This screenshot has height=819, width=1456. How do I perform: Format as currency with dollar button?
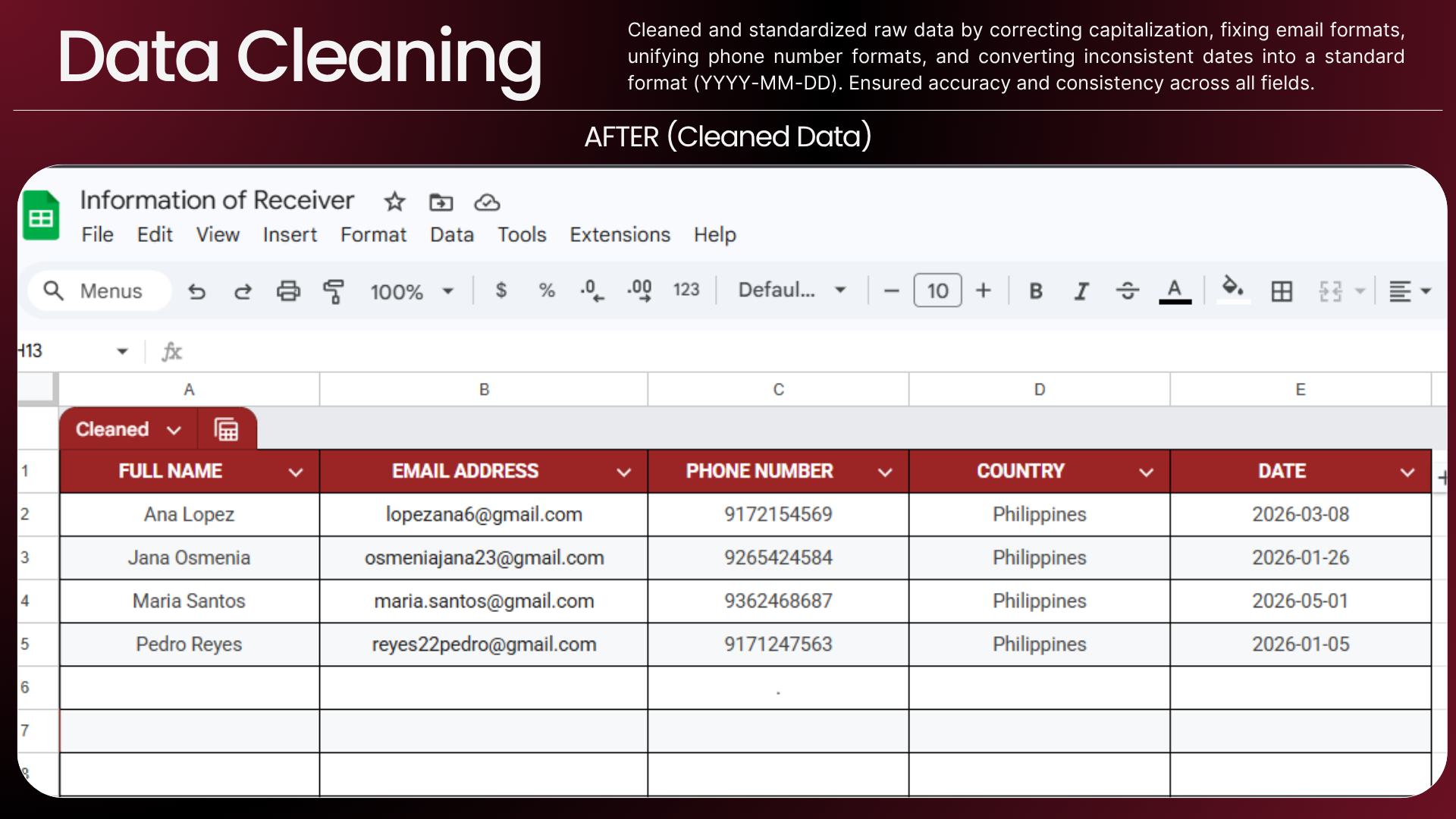coord(501,290)
